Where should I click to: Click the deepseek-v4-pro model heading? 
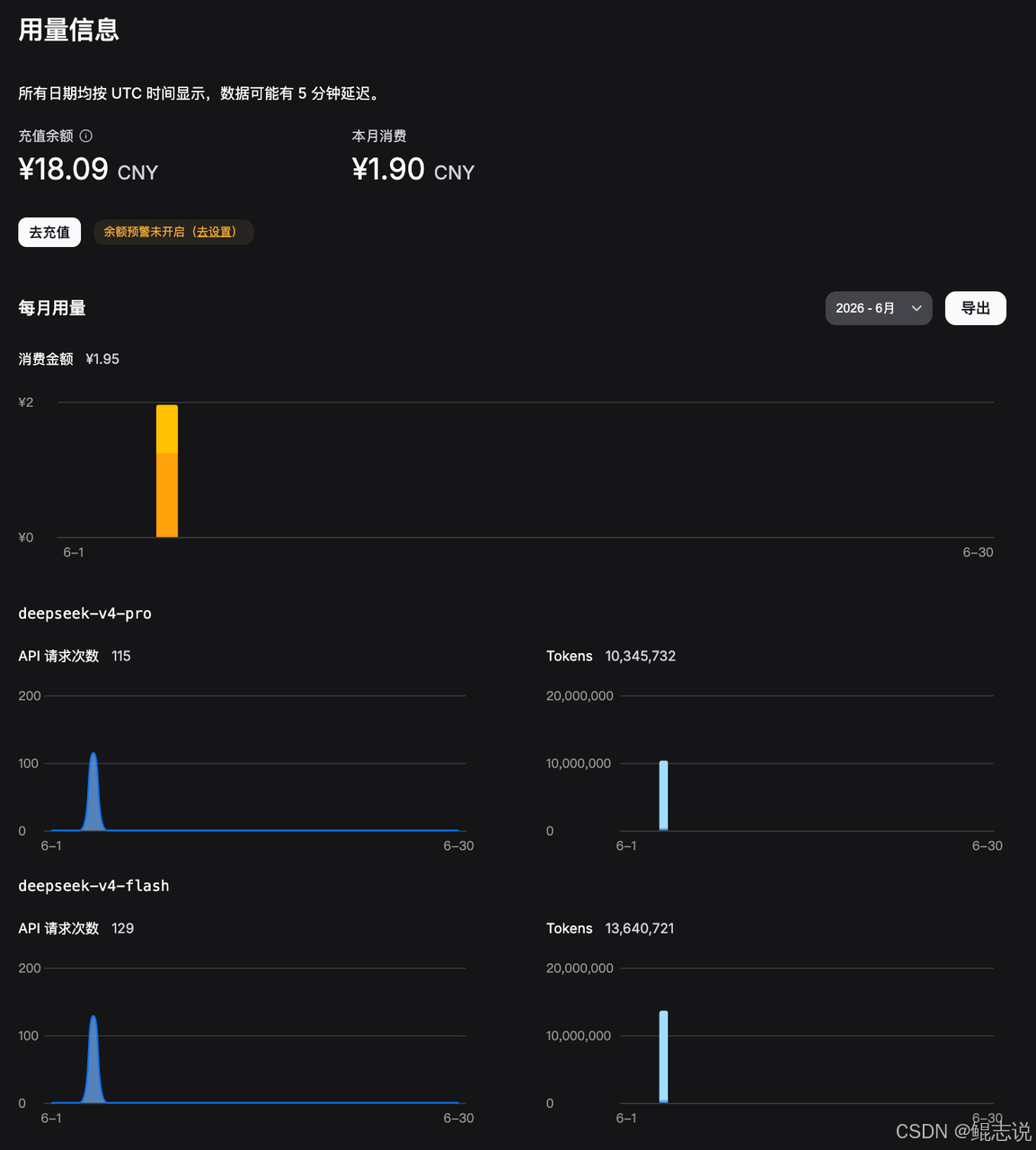[x=84, y=614]
